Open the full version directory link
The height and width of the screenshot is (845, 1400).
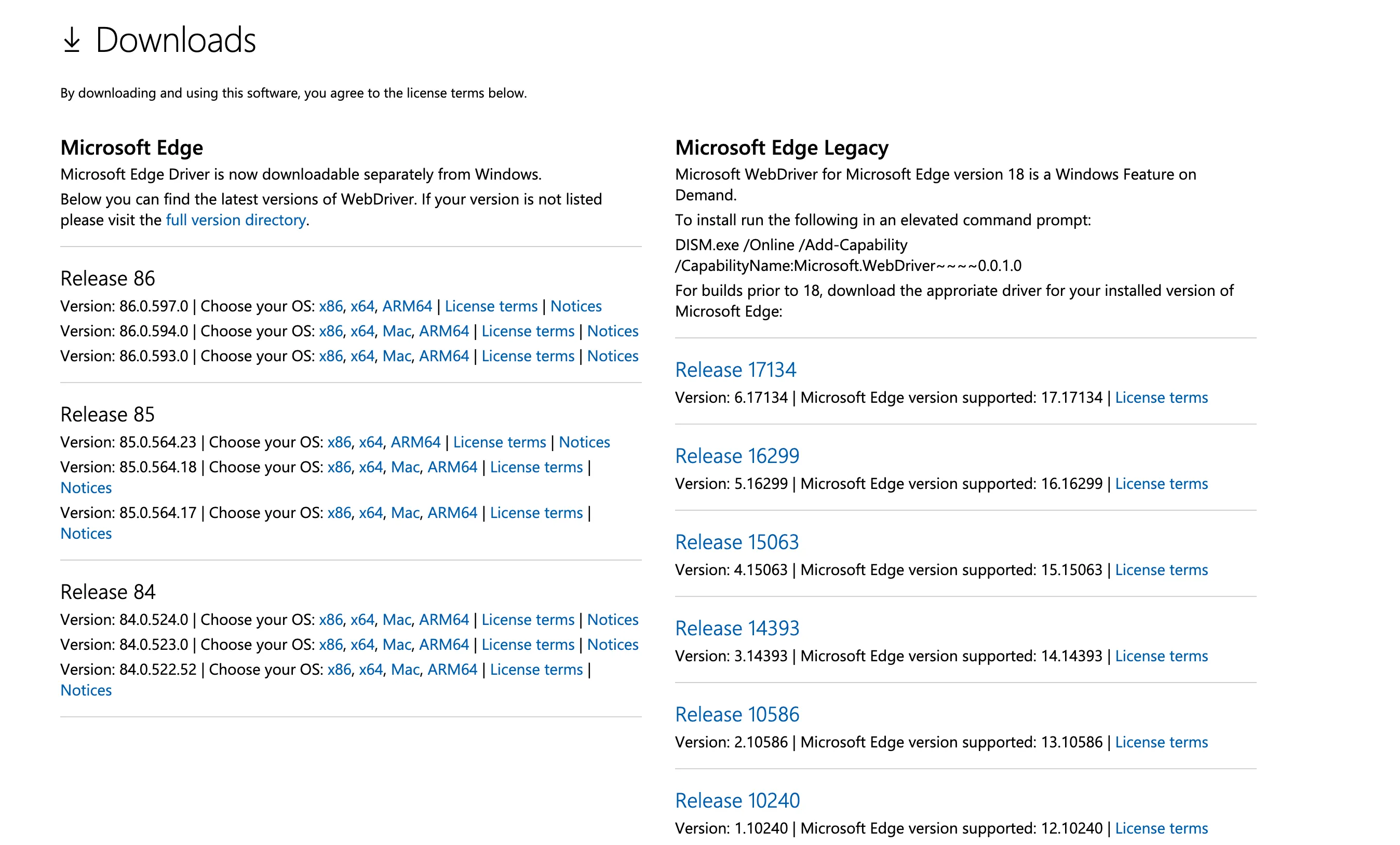pos(236,220)
